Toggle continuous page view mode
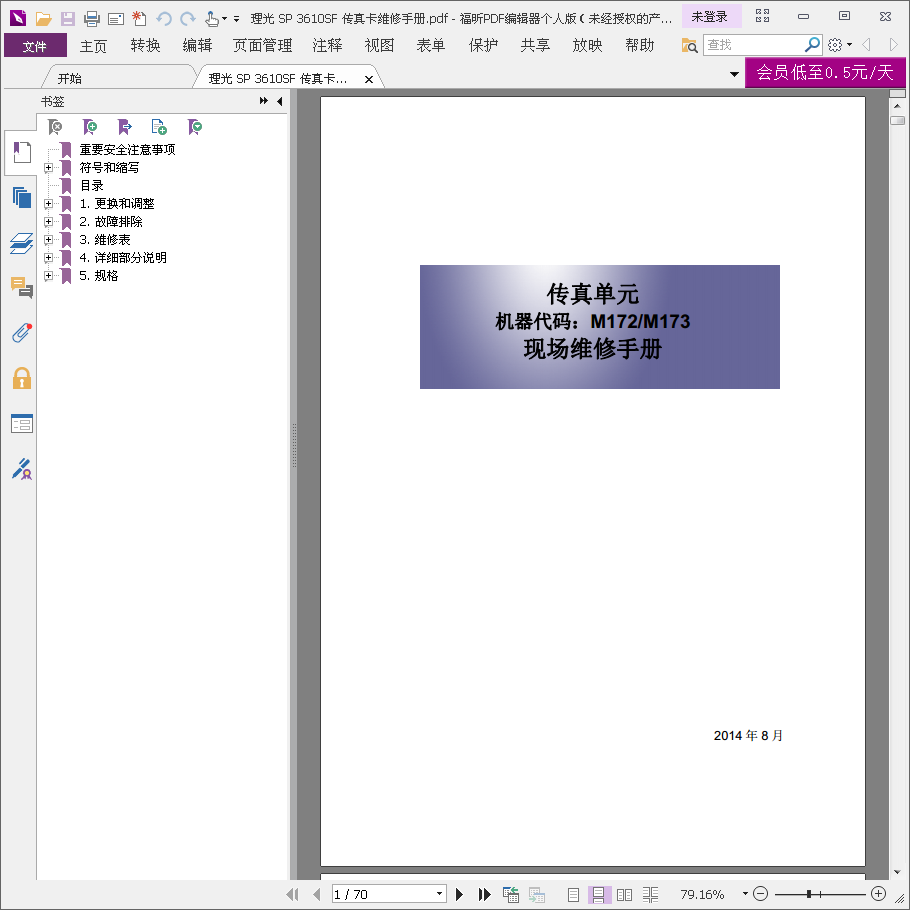The width and height of the screenshot is (910, 910). point(598,894)
